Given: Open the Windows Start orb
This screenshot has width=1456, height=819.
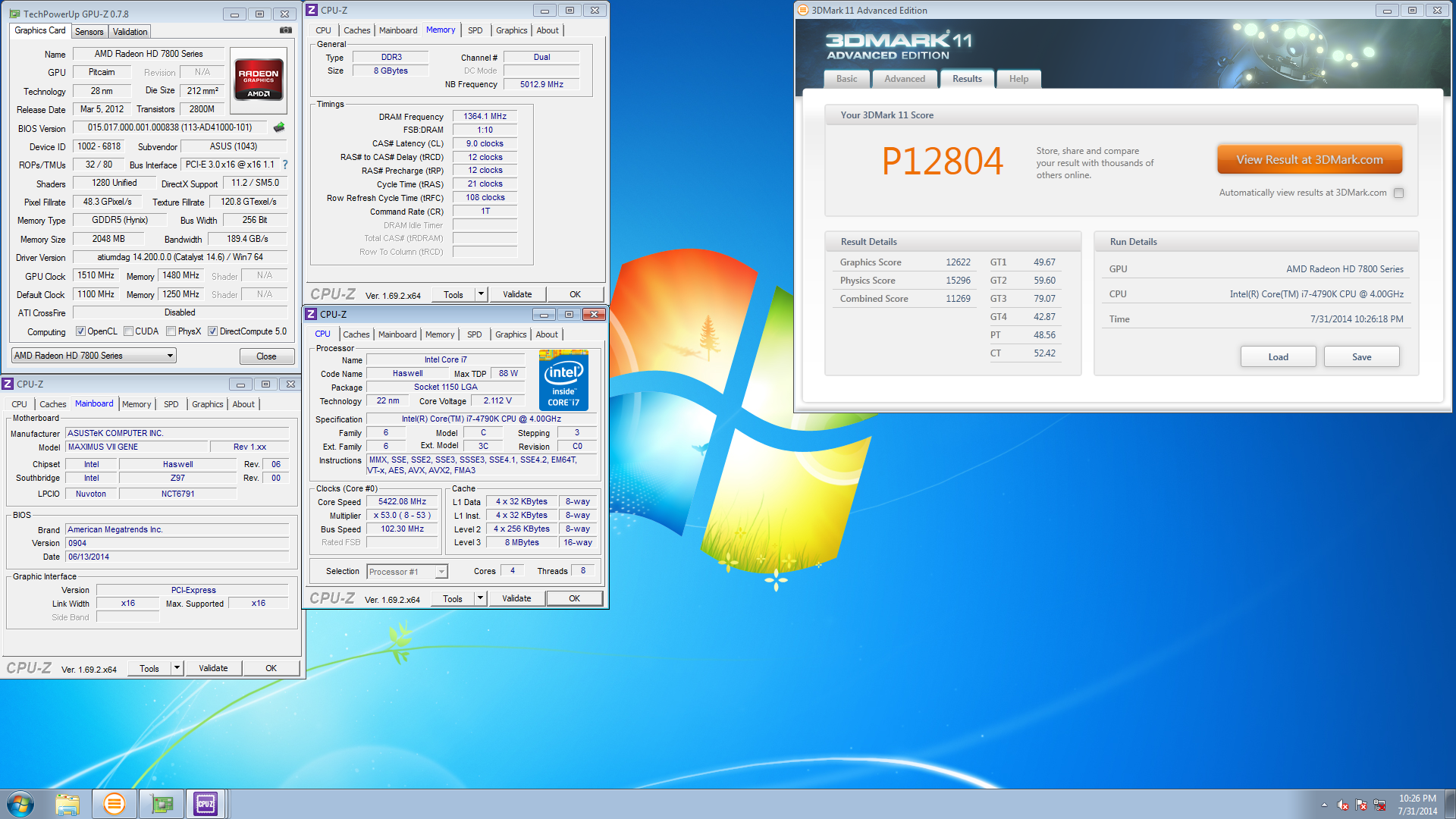Looking at the screenshot, I should [x=20, y=804].
